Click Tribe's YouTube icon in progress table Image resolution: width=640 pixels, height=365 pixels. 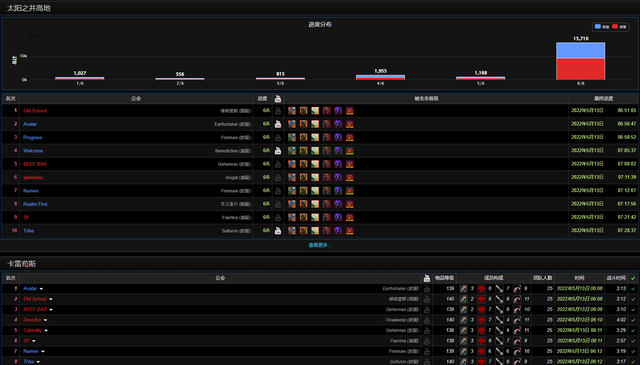pos(278,231)
